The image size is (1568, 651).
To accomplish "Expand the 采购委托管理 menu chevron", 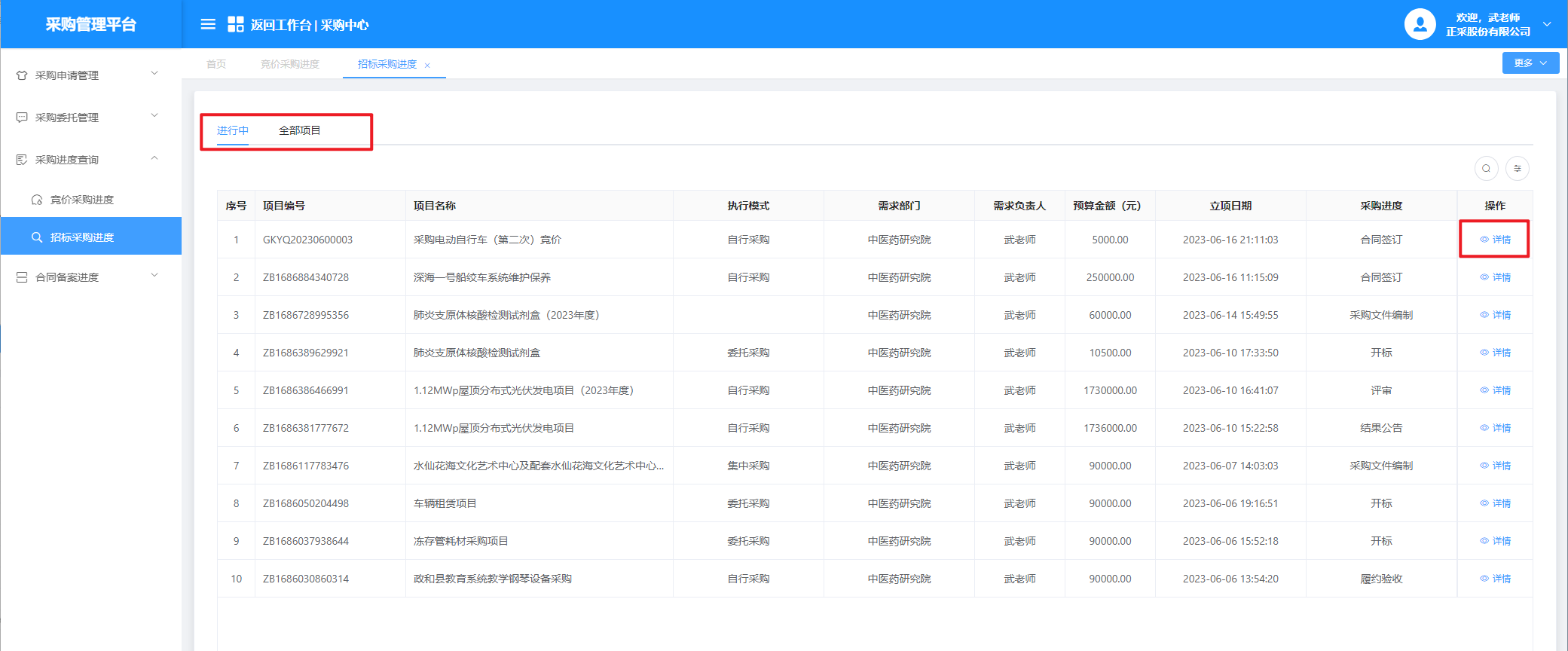I will pos(154,116).
